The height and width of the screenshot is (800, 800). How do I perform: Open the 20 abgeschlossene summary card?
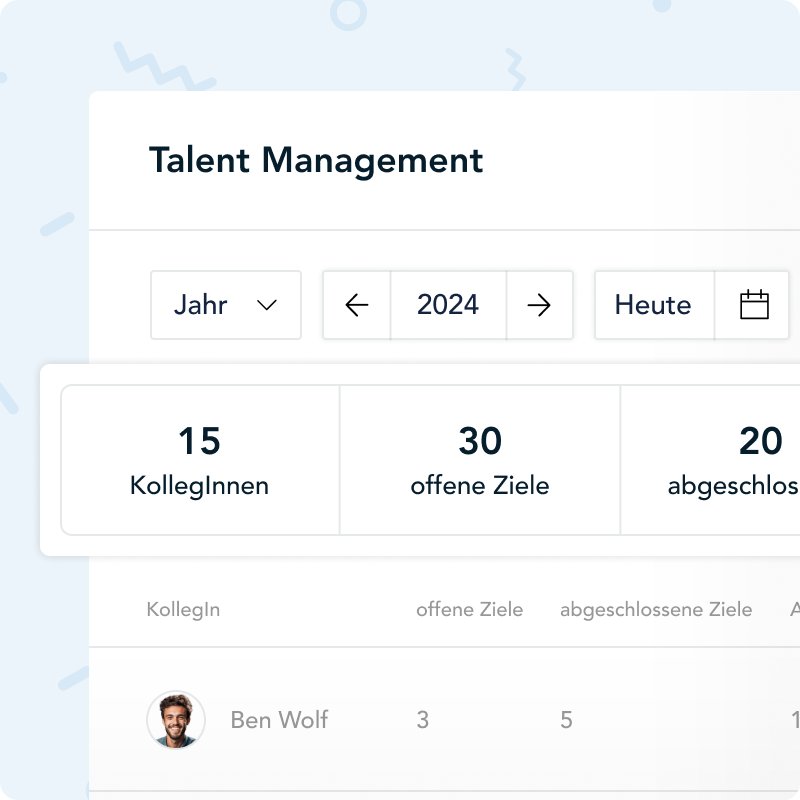712,460
